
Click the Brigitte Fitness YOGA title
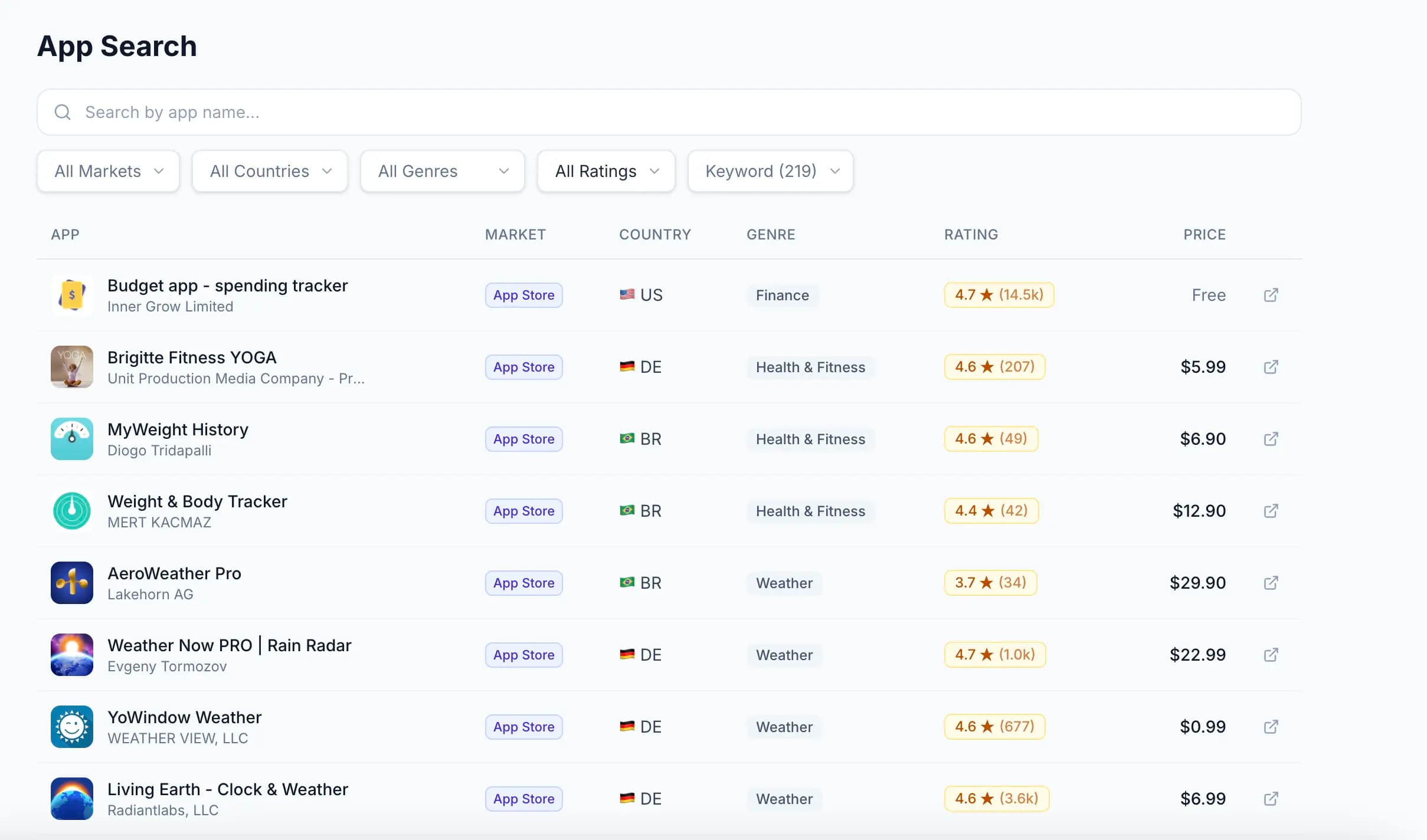(192, 357)
